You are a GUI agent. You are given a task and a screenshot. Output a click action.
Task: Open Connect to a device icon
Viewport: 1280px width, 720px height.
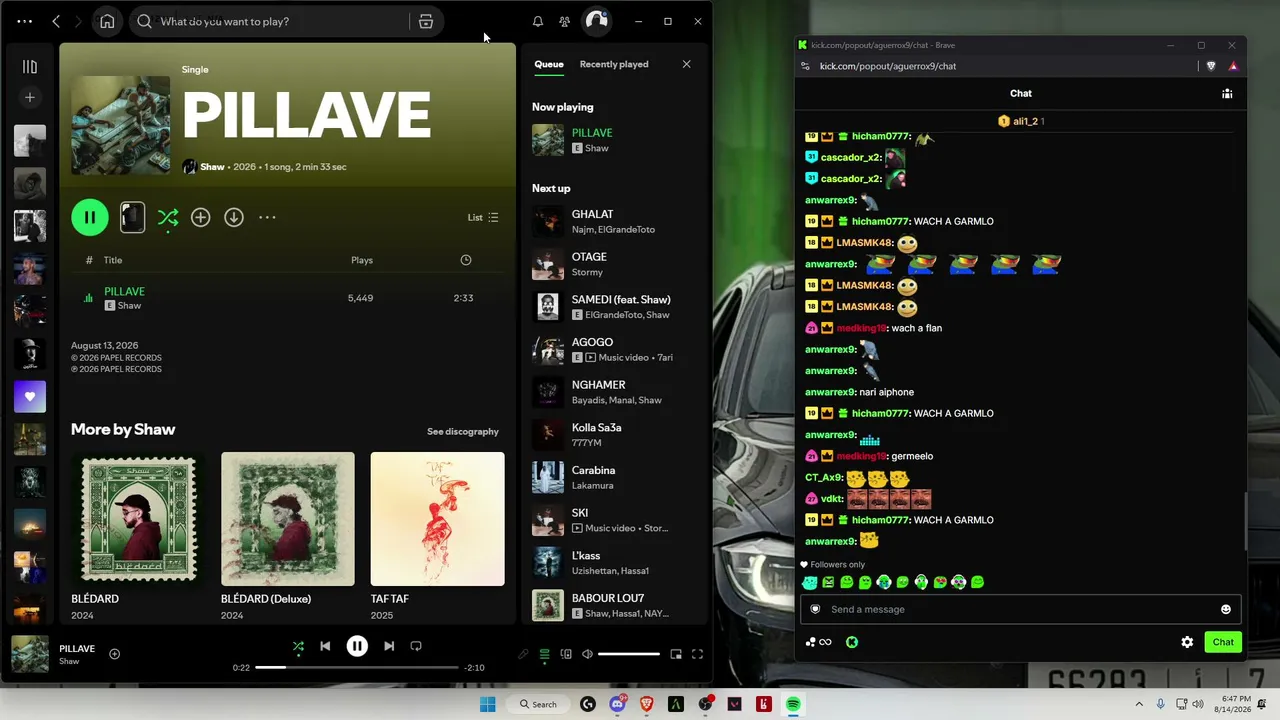click(x=566, y=654)
